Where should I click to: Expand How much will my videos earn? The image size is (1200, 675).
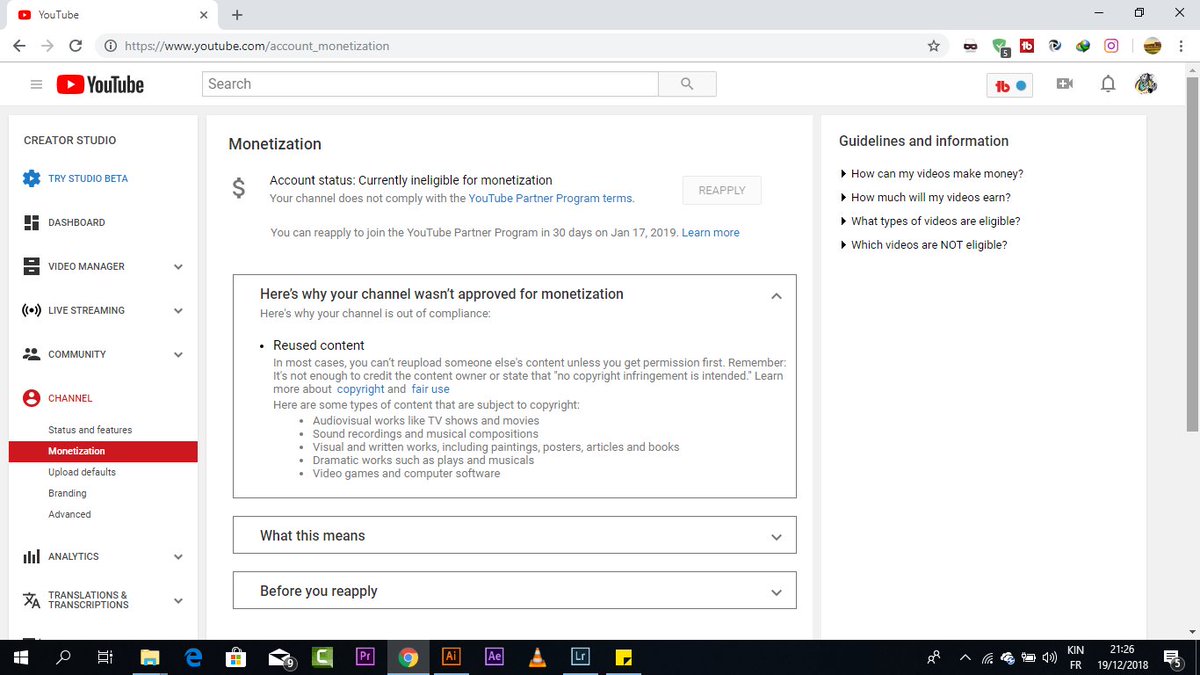[x=925, y=198]
